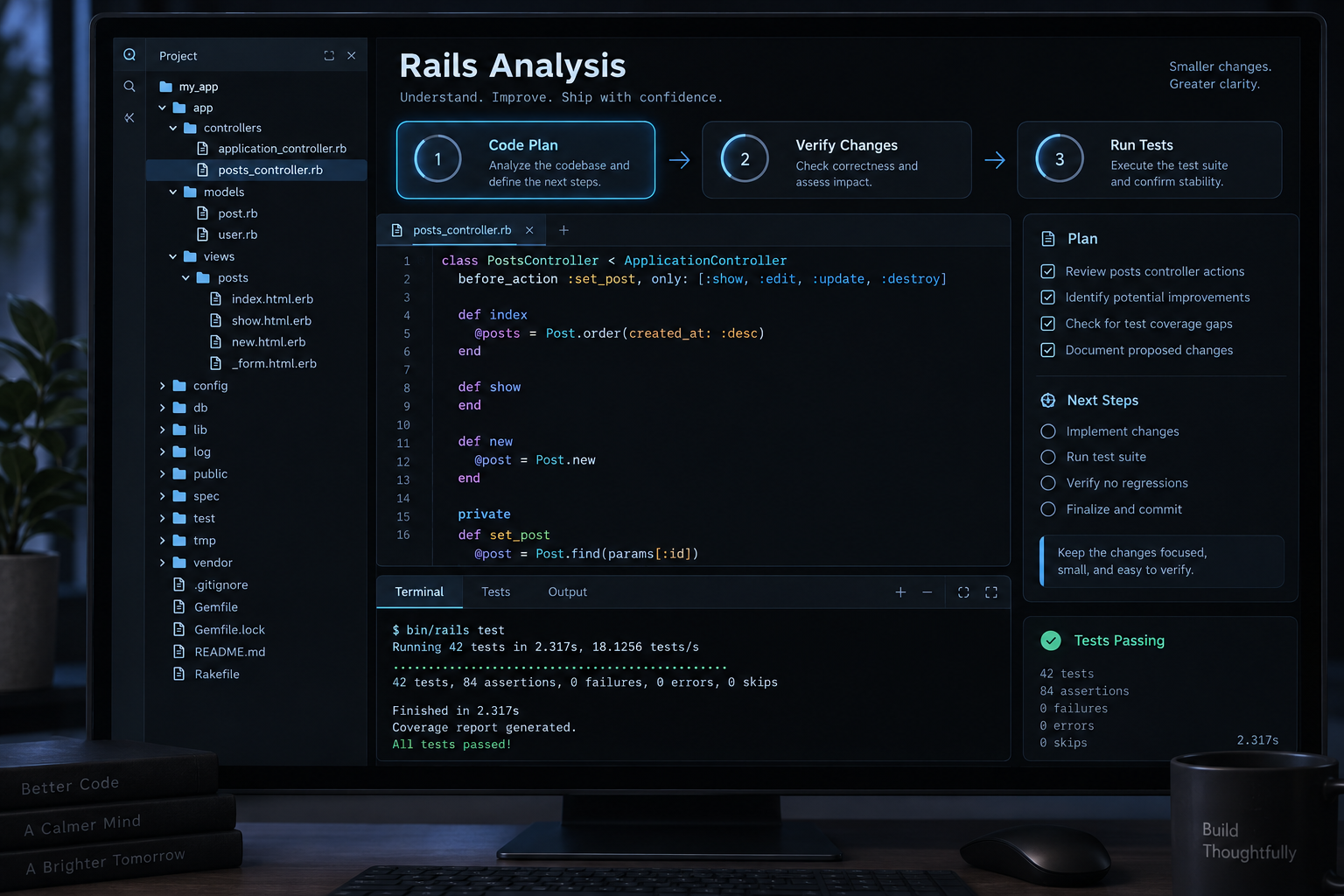
Task: Minimize the terminal panel with minus icon
Action: pos(927,592)
